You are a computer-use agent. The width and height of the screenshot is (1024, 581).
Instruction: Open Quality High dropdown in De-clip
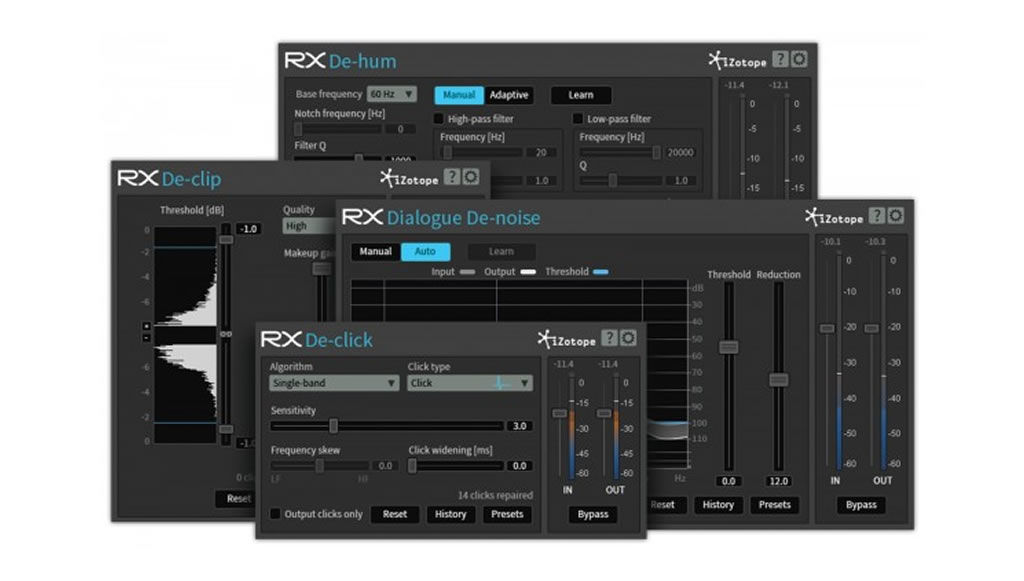pos(310,226)
